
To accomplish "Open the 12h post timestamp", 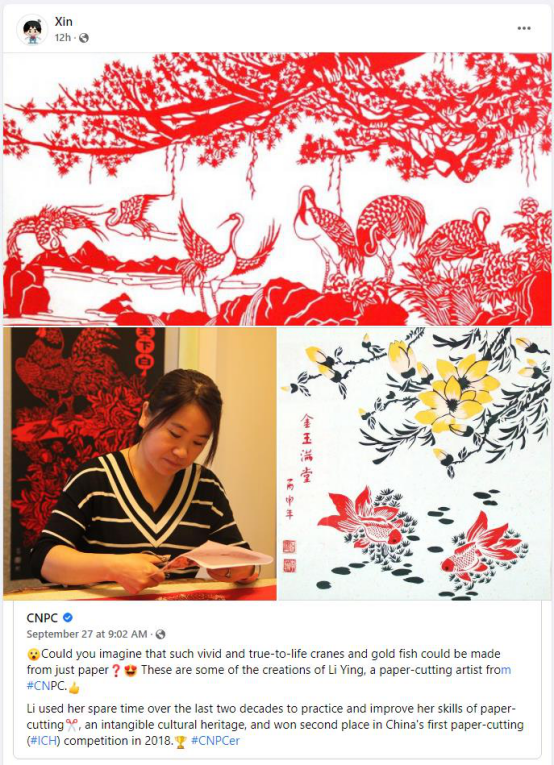I will (x=62, y=38).
